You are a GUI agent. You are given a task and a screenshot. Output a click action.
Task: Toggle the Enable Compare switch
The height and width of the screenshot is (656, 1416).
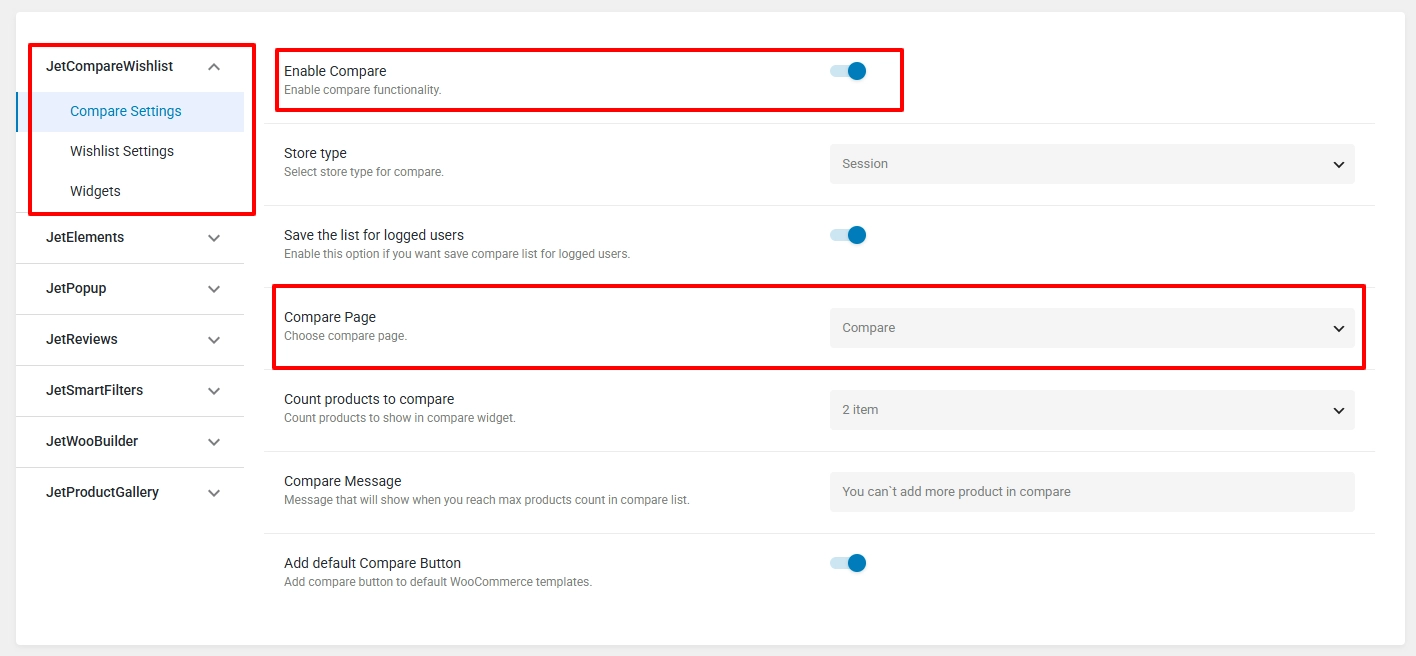pyautogui.click(x=848, y=71)
